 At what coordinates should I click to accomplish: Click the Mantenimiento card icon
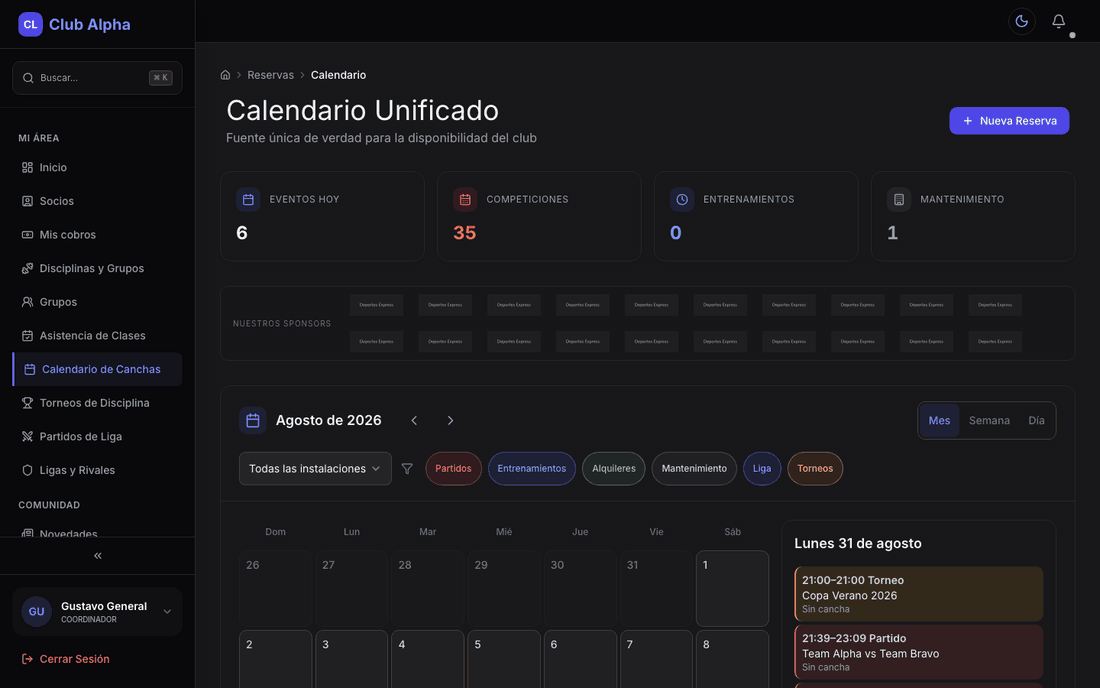point(899,200)
